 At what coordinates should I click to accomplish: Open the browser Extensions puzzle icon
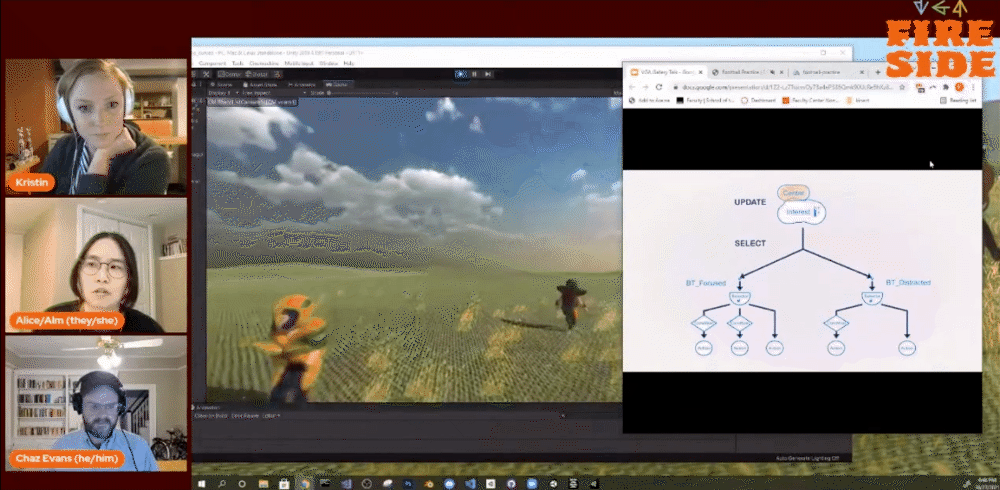click(946, 87)
